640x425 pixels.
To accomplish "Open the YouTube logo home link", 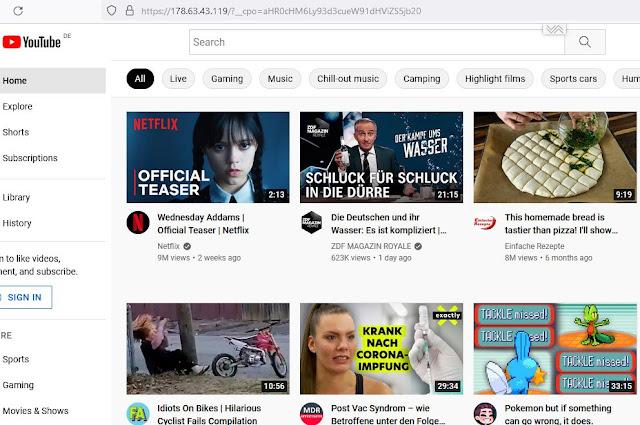I will (x=32, y=42).
